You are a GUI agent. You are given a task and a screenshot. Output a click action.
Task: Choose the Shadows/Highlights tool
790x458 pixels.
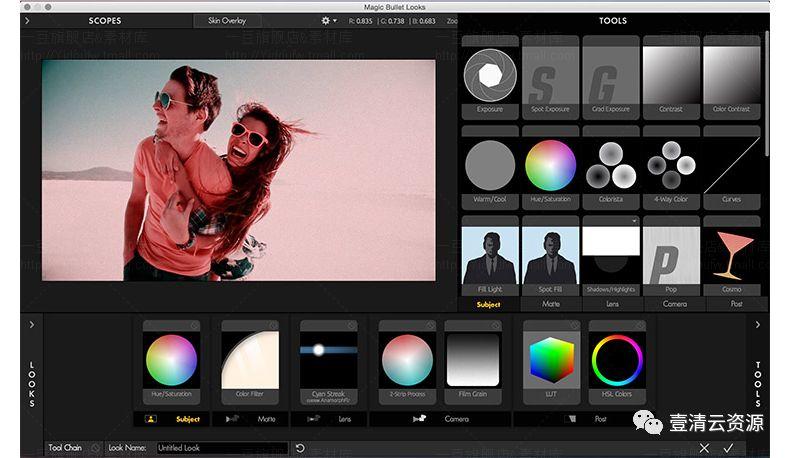[x=611, y=256]
